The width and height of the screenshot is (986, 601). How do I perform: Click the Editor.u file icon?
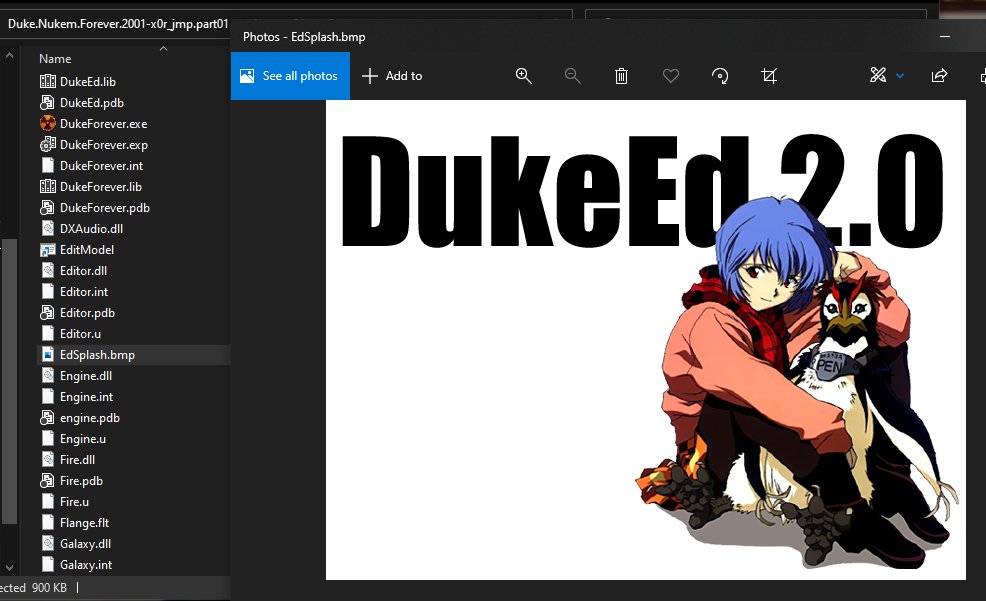pyautogui.click(x=48, y=334)
